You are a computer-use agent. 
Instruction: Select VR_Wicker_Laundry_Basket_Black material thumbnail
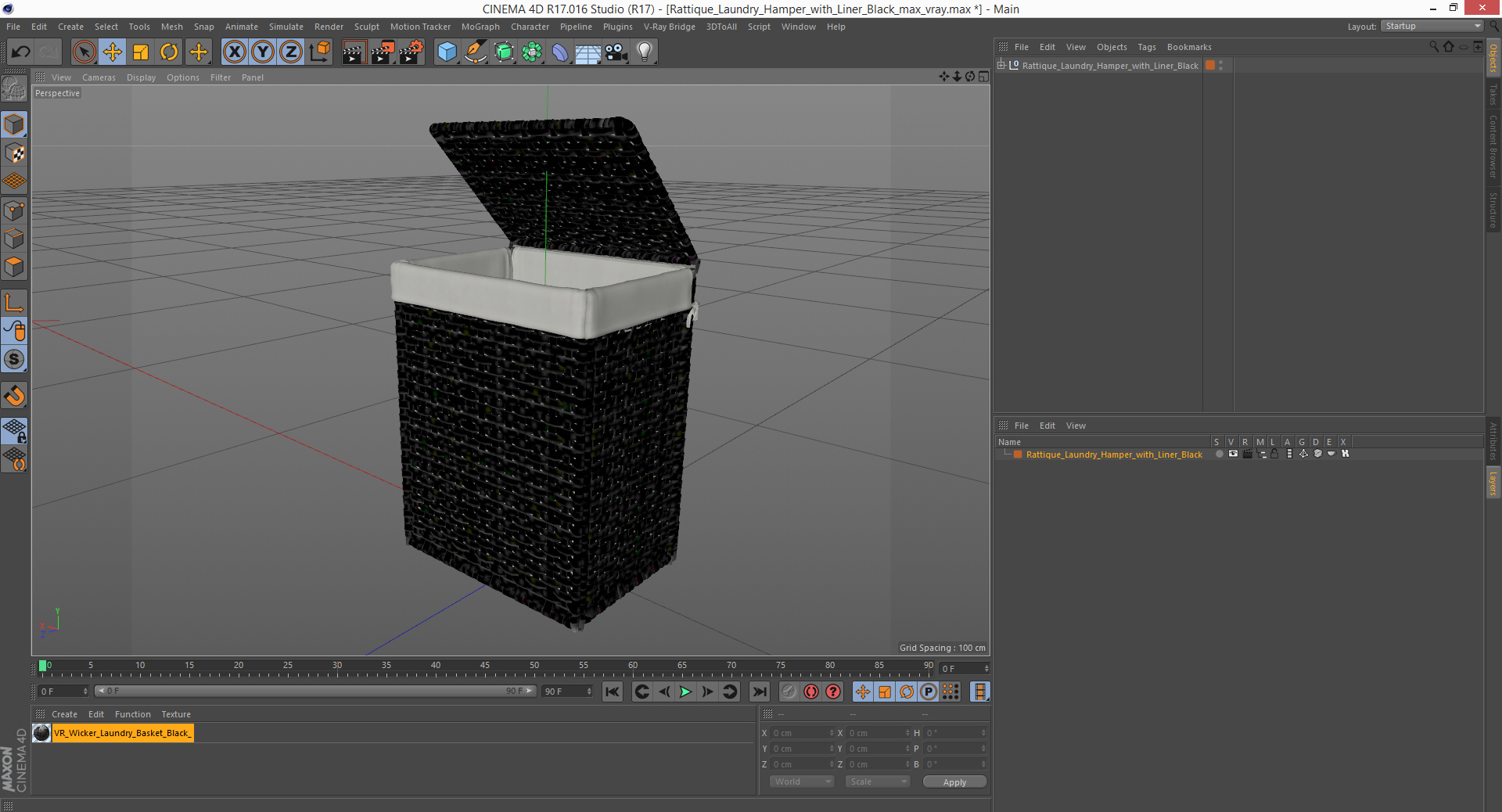pos(41,733)
